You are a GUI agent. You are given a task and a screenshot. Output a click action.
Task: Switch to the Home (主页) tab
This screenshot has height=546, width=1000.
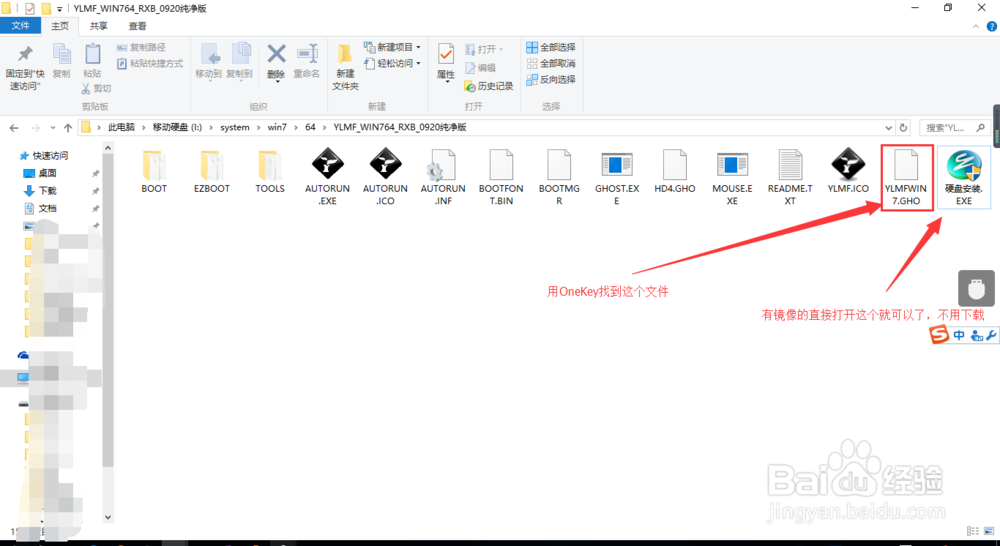(60, 26)
